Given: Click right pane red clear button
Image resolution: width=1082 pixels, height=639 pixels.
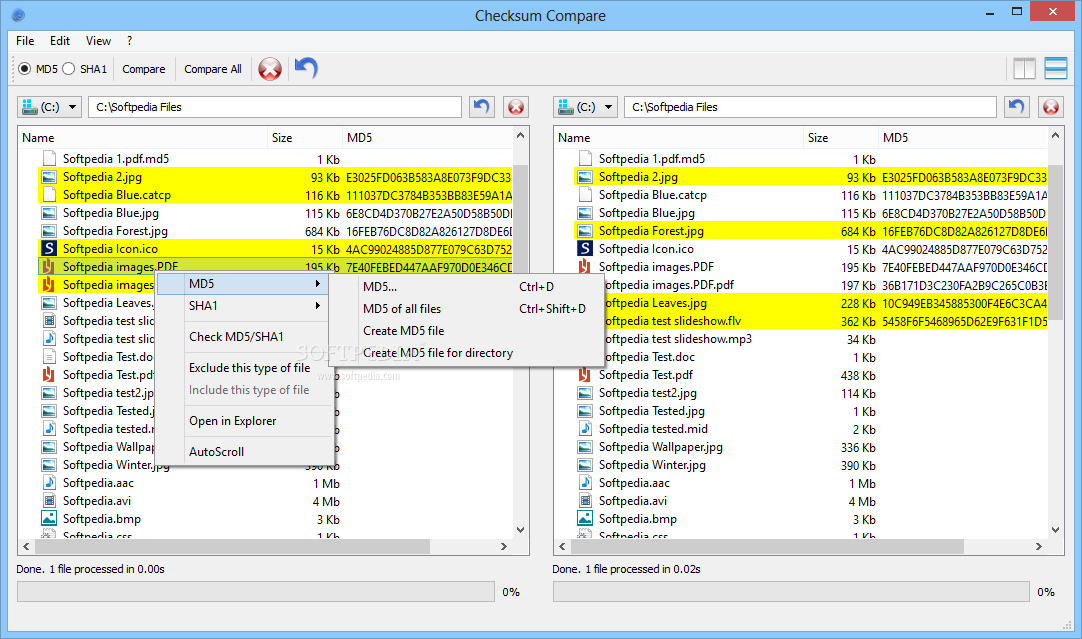Looking at the screenshot, I should click(1051, 107).
